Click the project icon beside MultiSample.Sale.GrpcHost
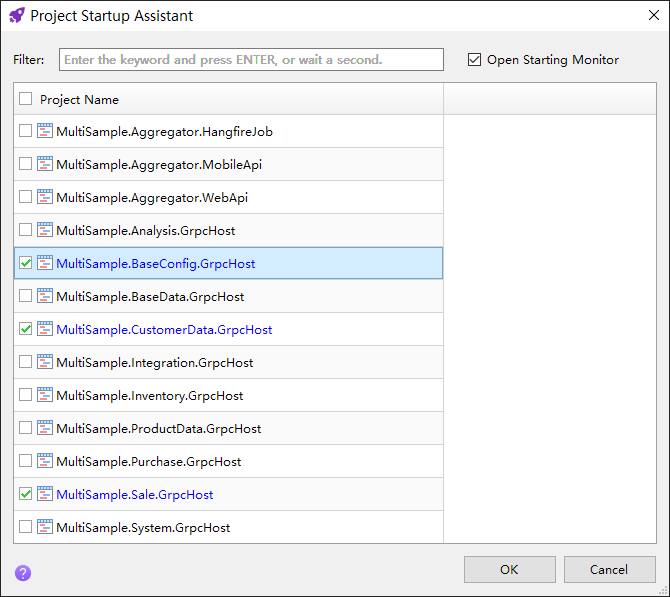 pos(45,494)
